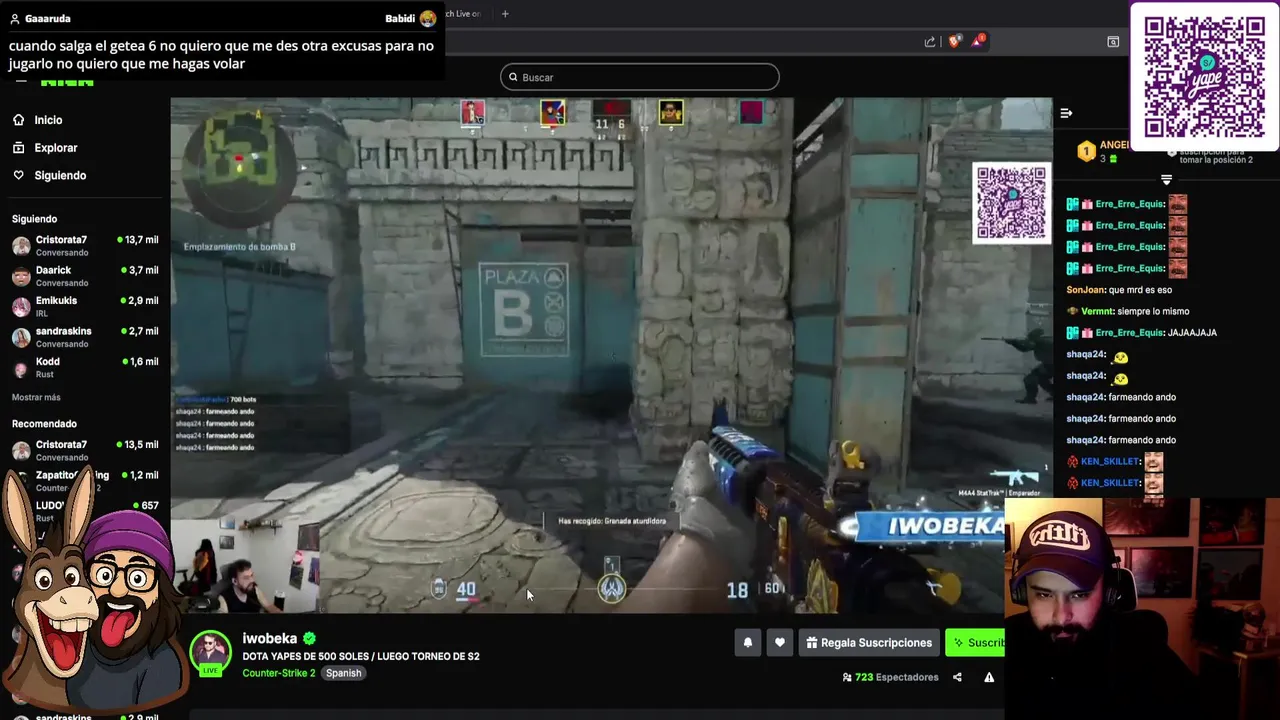Click Vermnt username in chat
Image resolution: width=1280 pixels, height=720 pixels.
(1097, 311)
